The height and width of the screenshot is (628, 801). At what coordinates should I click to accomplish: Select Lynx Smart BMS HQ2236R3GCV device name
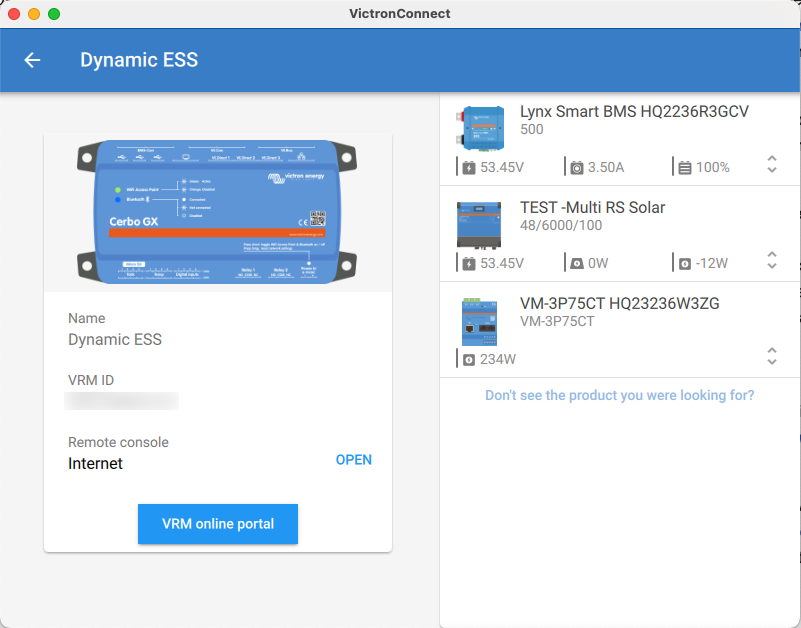click(634, 112)
